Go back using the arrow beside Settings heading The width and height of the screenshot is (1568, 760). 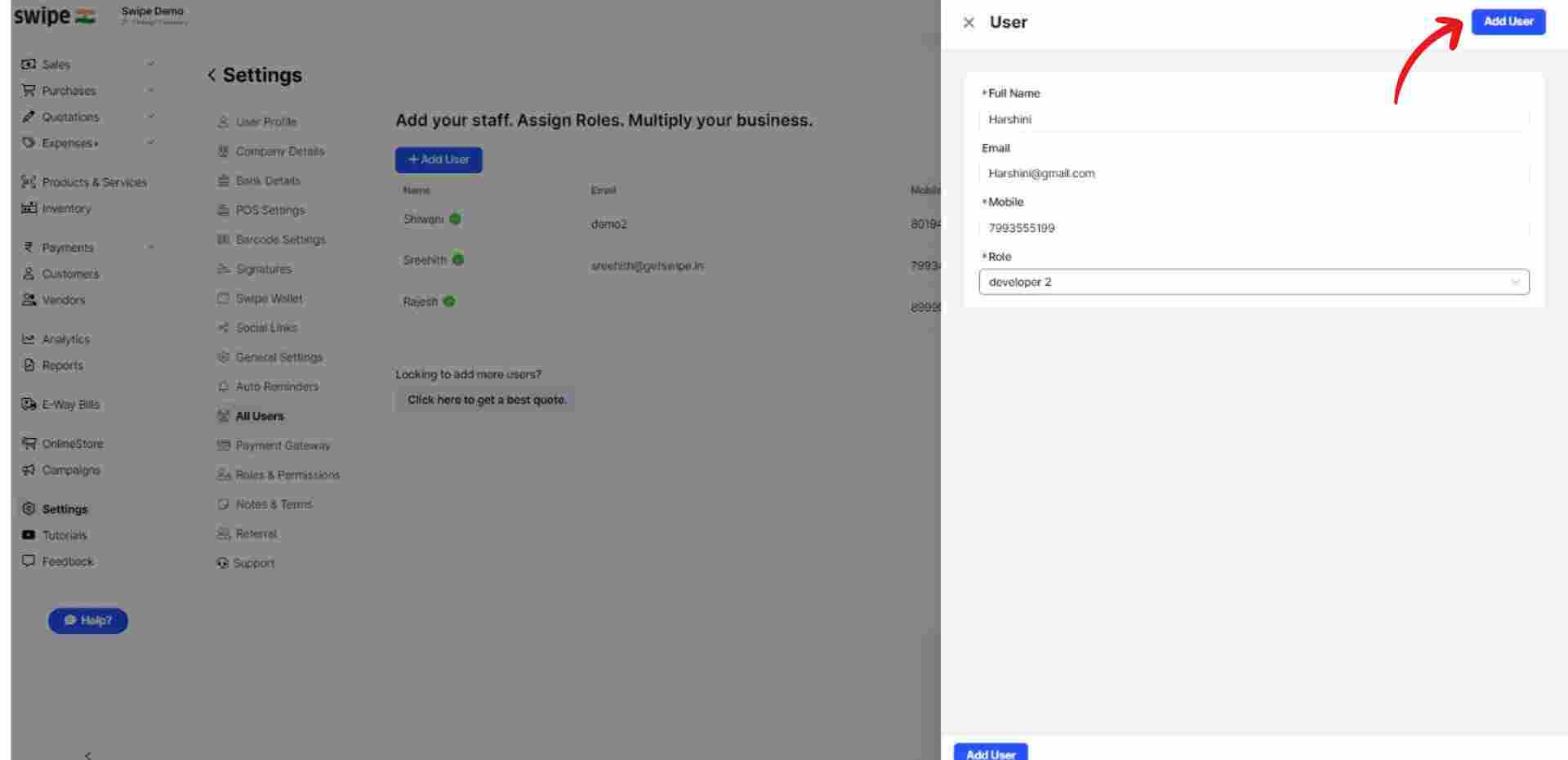(x=212, y=75)
